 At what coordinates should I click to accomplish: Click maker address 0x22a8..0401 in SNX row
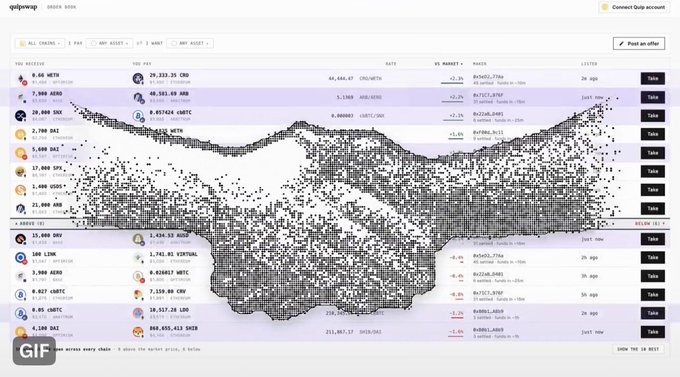488,114
